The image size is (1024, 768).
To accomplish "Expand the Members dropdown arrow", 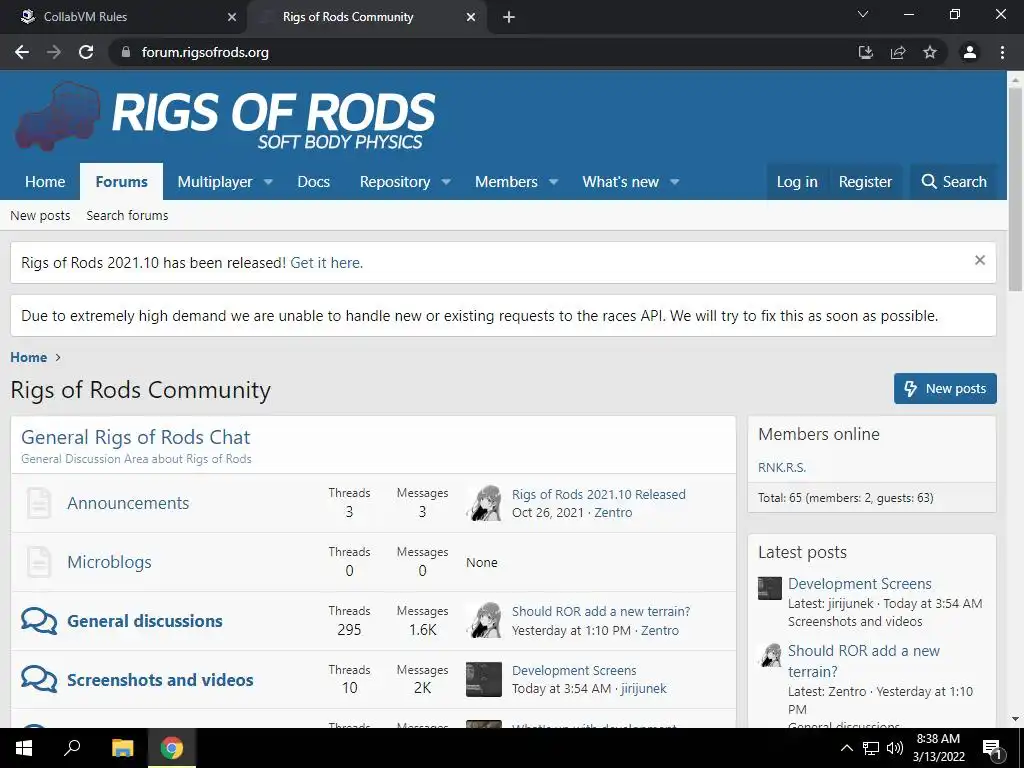I will [553, 182].
